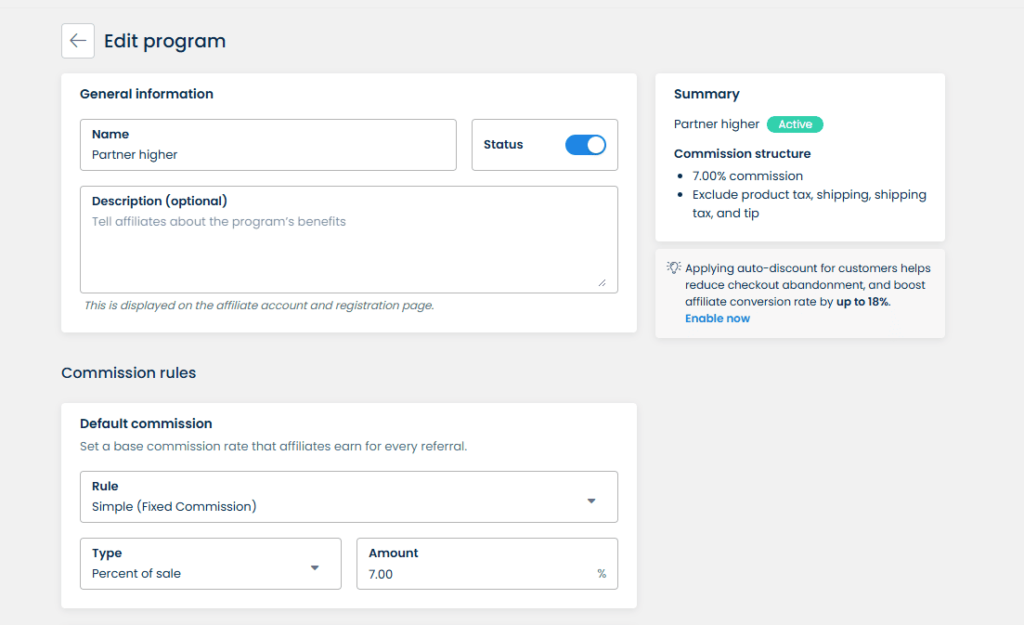Click the Enable now link
Screen dimensions: 1024x625
717,318
